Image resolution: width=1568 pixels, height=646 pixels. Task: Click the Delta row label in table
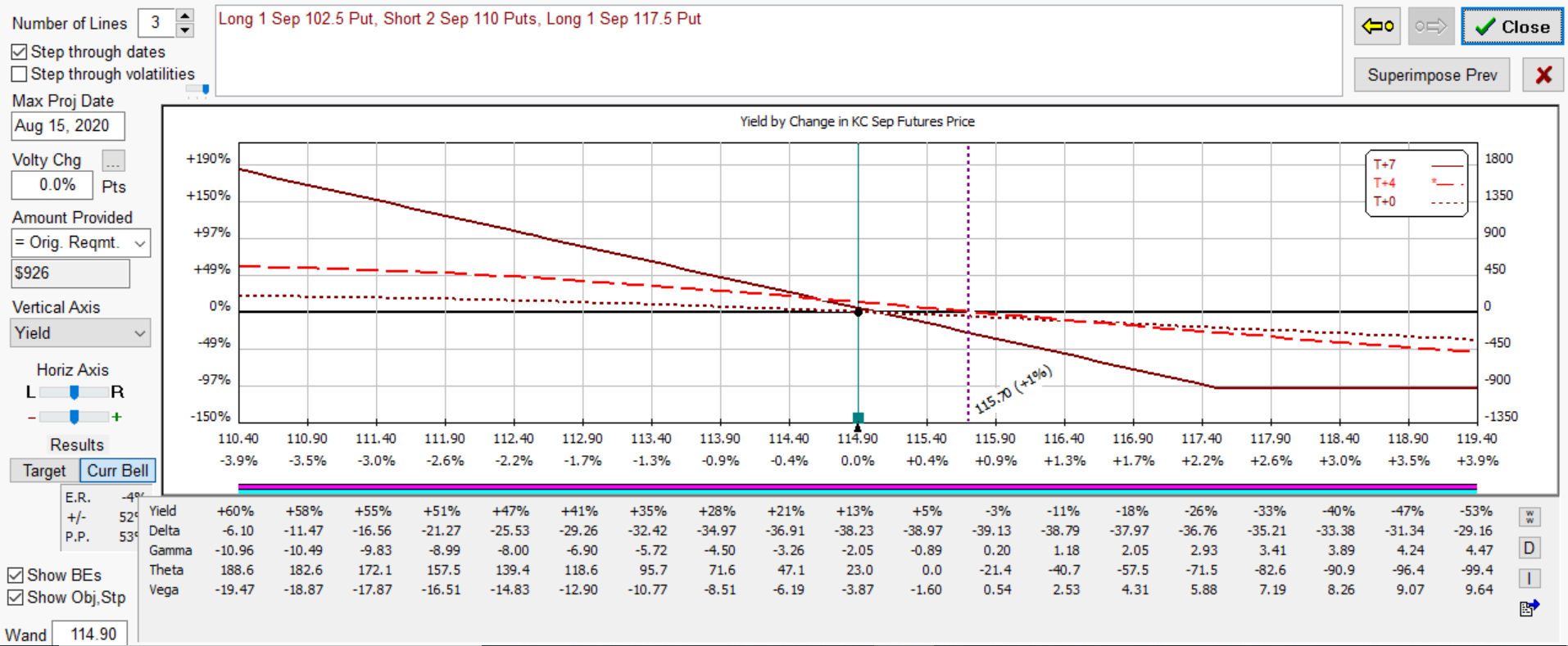[164, 531]
